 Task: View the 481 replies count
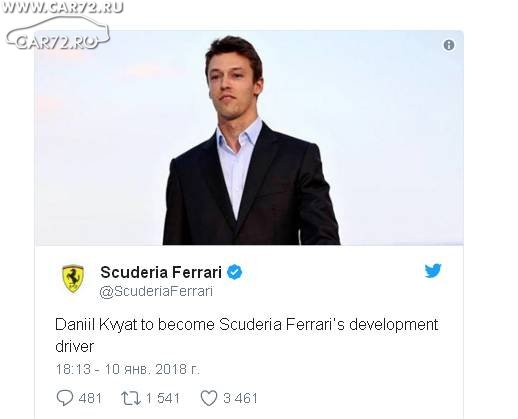coord(90,398)
